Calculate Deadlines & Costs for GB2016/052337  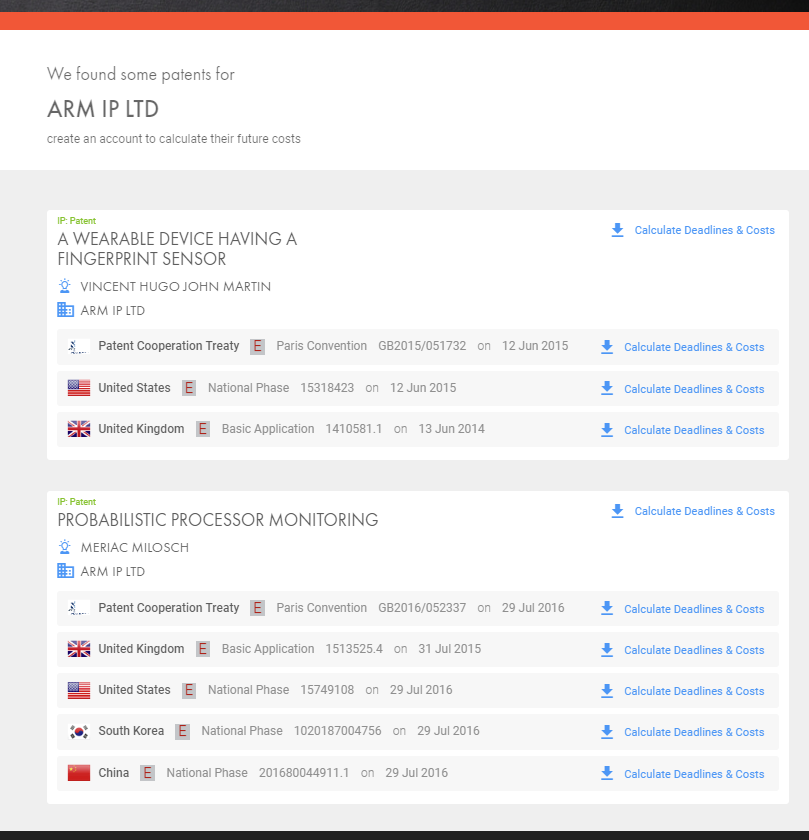[694, 609]
